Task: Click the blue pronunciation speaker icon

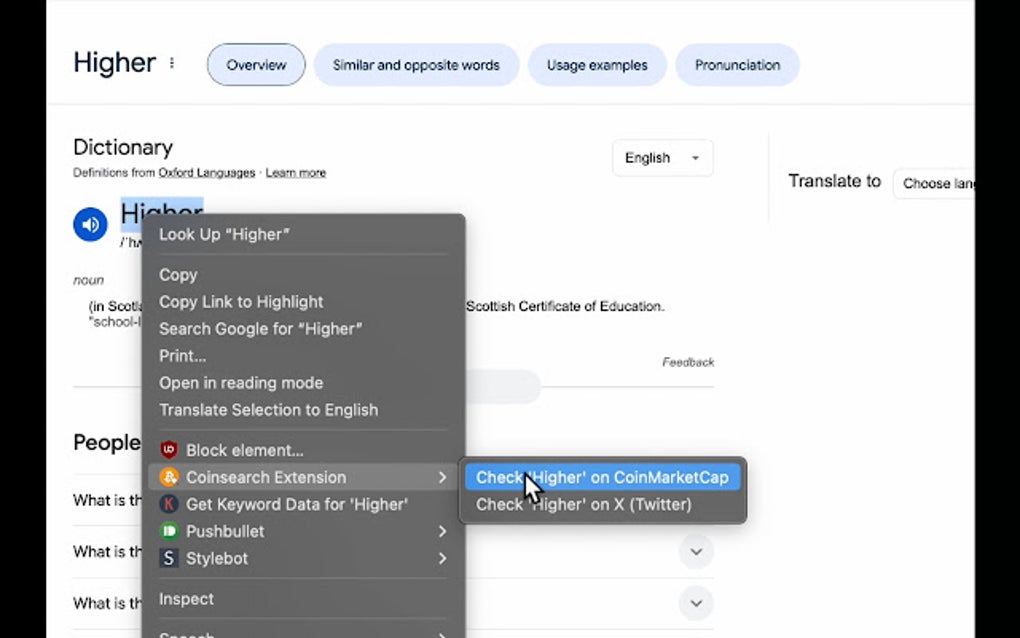Action: 90,224
